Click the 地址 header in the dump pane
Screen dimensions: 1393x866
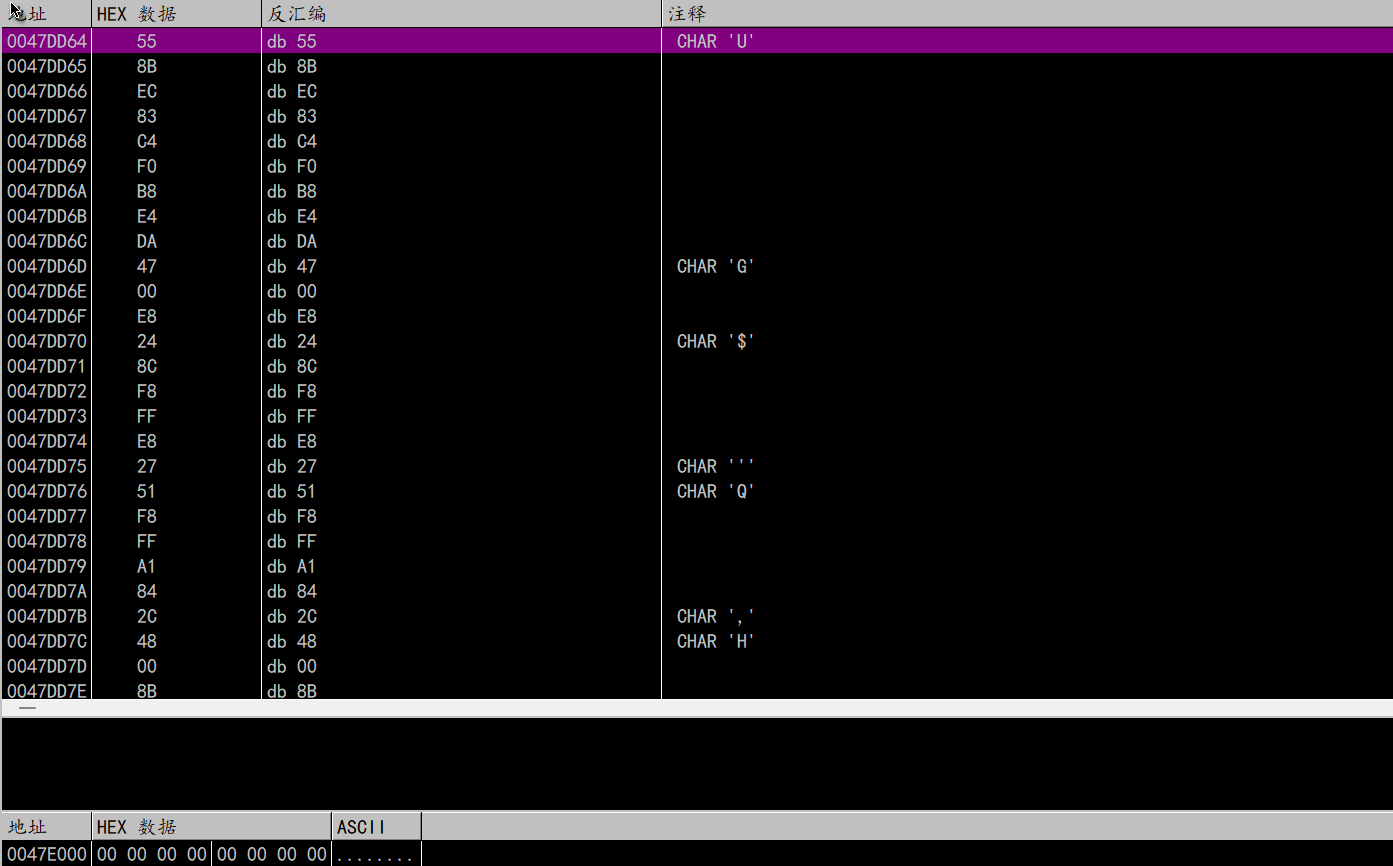point(46,827)
